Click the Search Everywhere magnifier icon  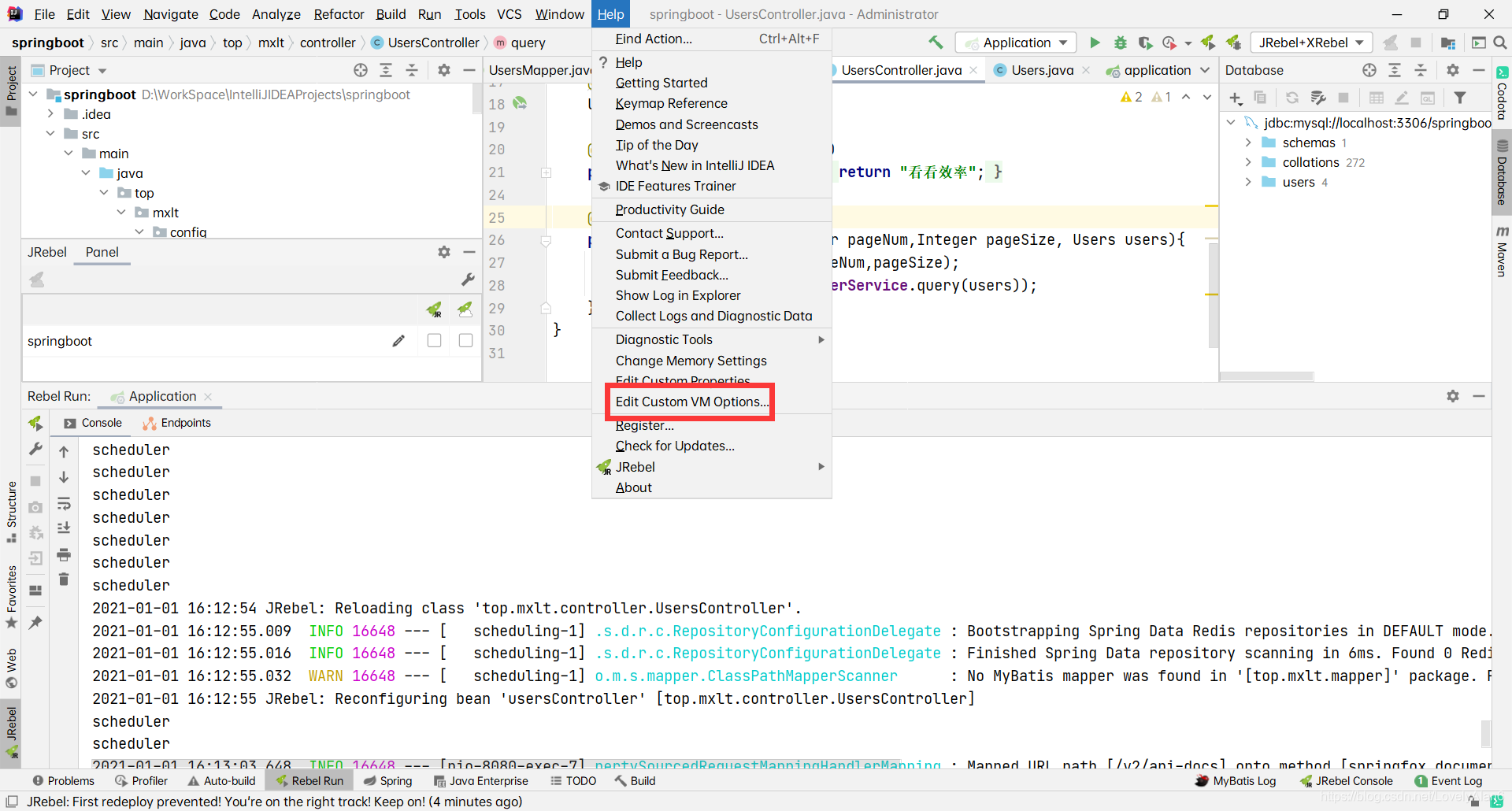[1500, 43]
